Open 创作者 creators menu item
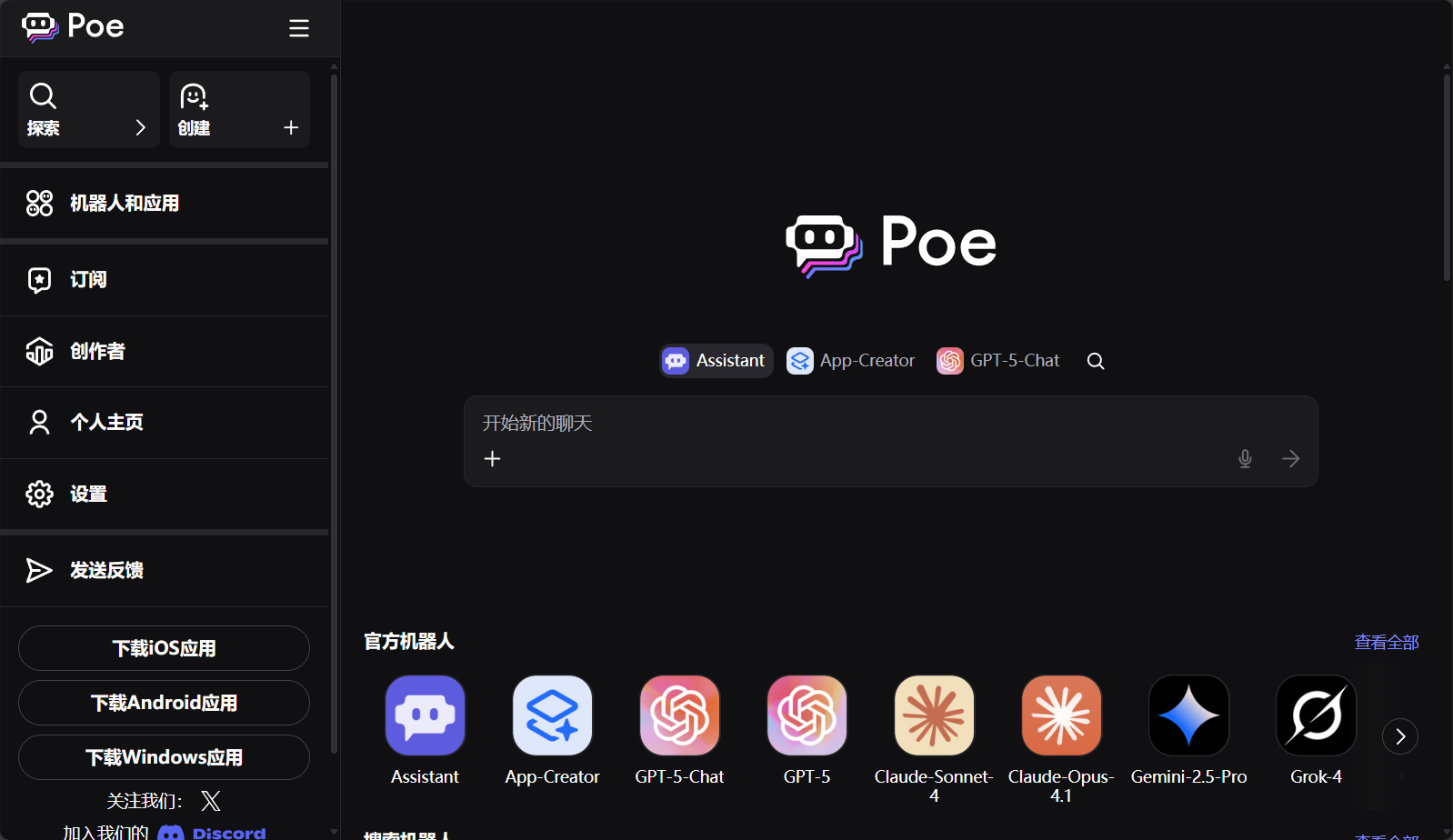Screen dimensions: 1453x840 [165, 351]
